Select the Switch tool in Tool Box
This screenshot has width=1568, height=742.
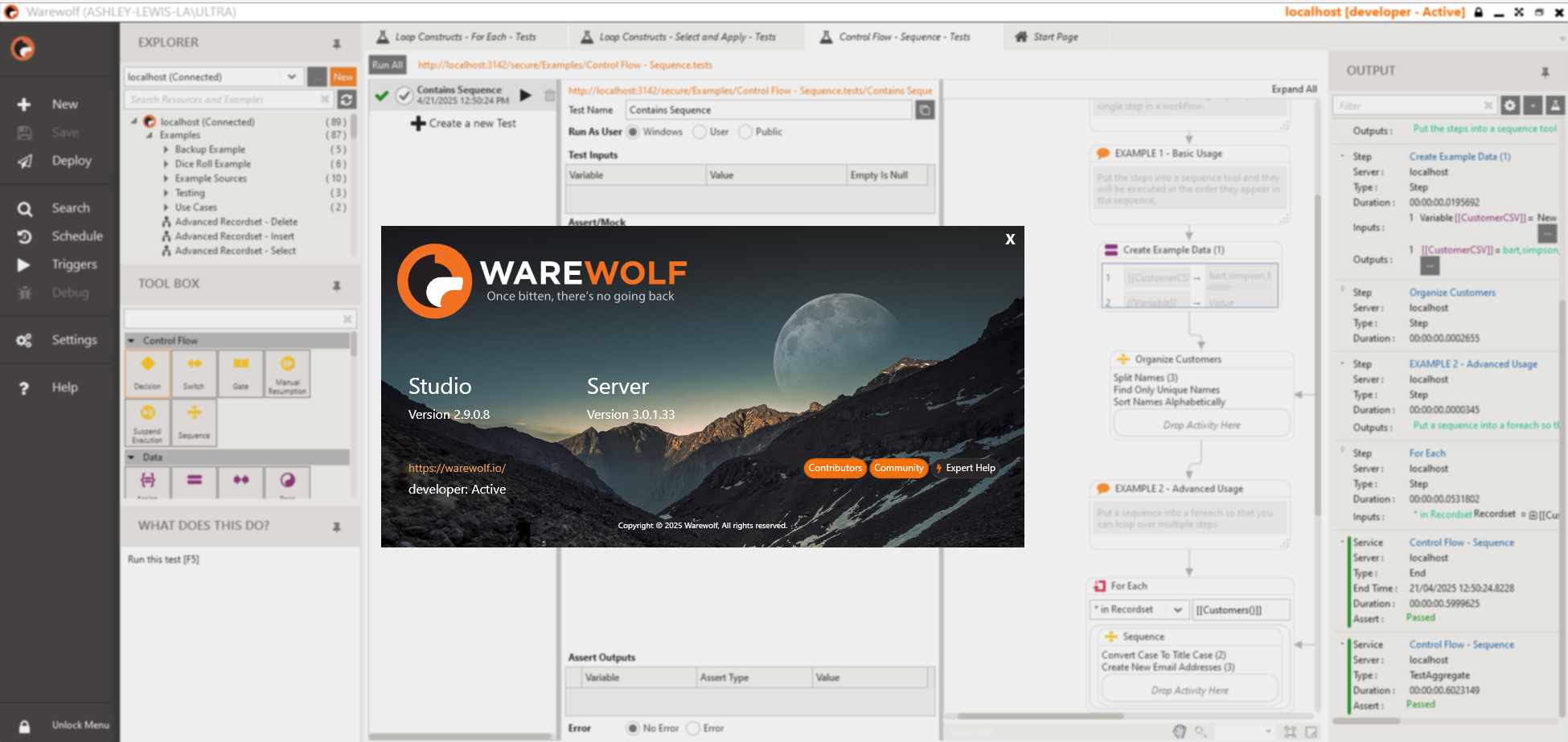194,374
